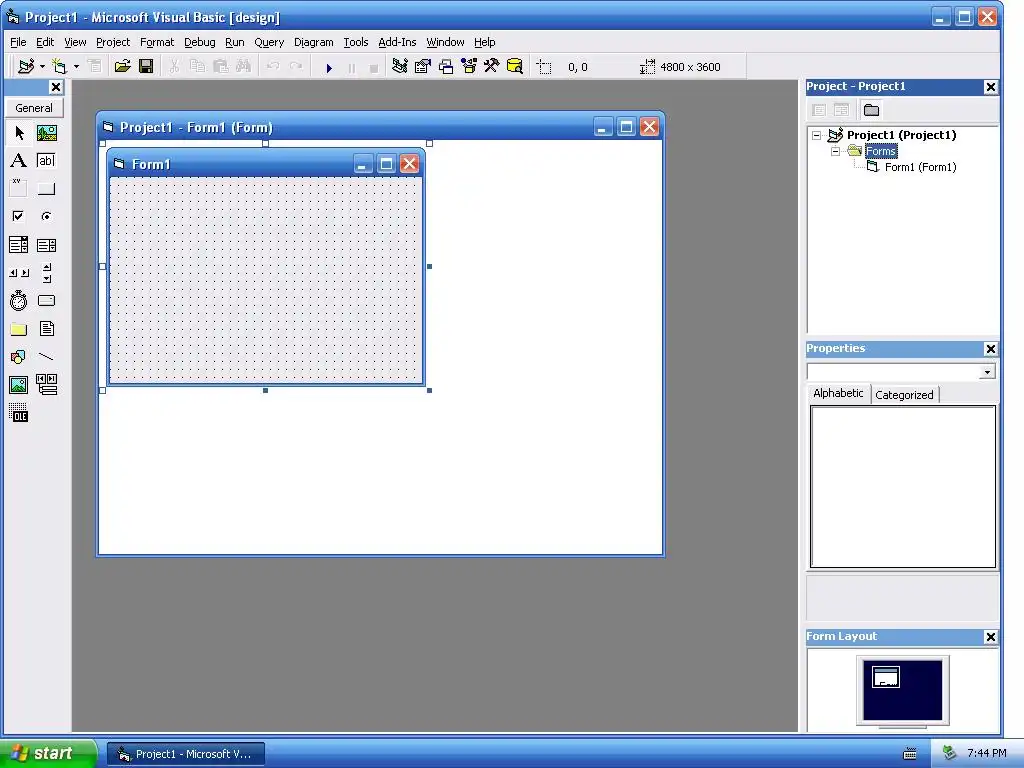Viewport: 1024px width, 768px height.
Task: Click the Toolbox toolbar icon
Action: click(x=492, y=67)
